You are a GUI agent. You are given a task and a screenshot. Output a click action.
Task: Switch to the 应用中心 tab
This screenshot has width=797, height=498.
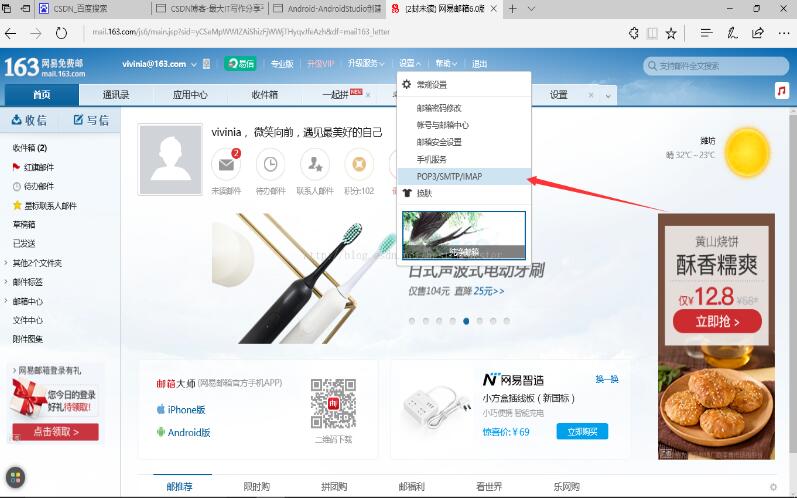(190, 95)
